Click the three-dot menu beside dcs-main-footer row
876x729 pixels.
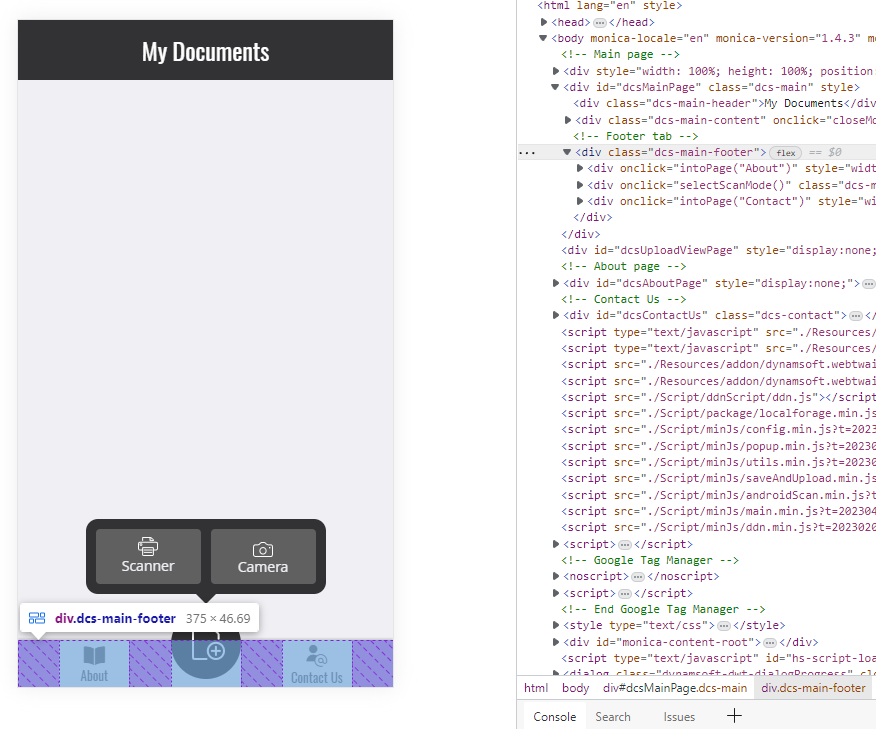[x=527, y=153]
